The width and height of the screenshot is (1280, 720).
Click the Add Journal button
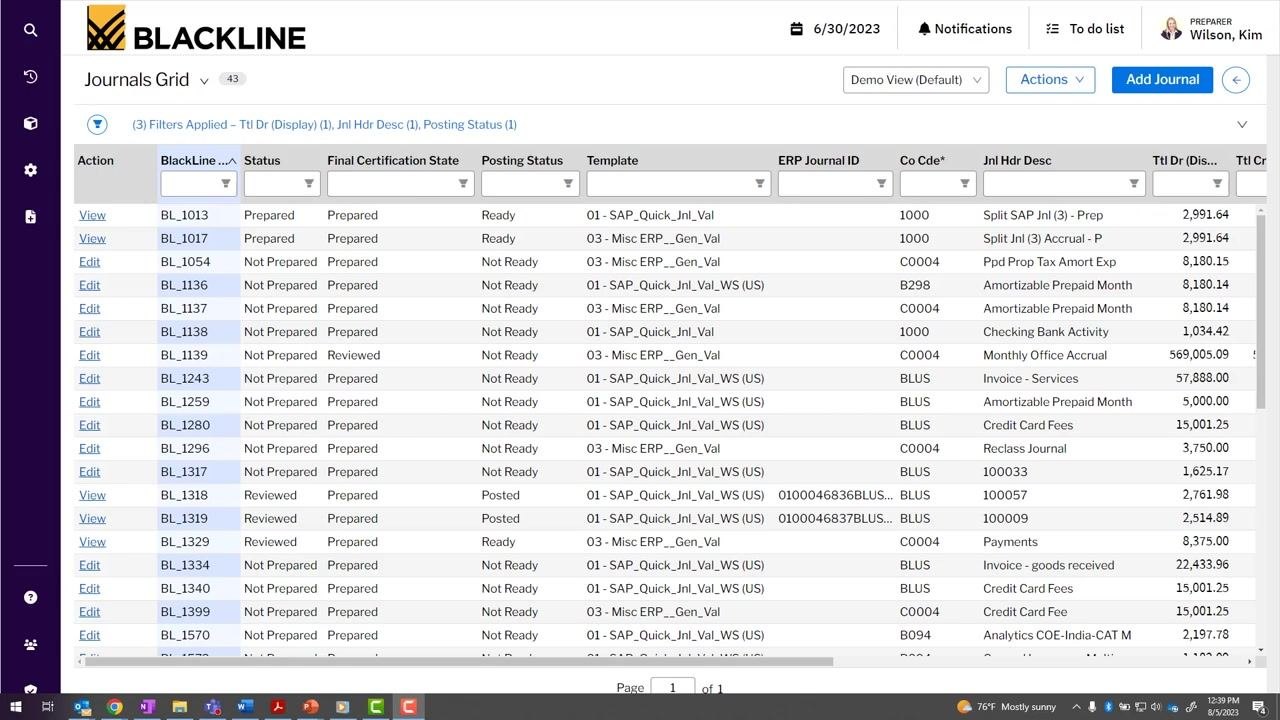1162,80
